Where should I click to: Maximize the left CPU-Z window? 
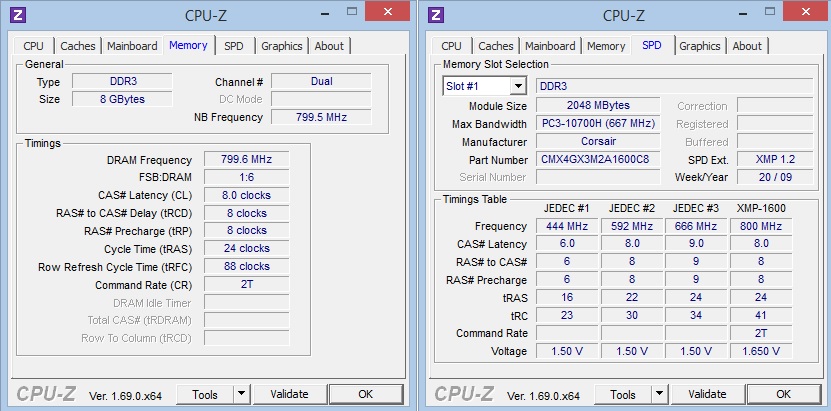coord(352,11)
